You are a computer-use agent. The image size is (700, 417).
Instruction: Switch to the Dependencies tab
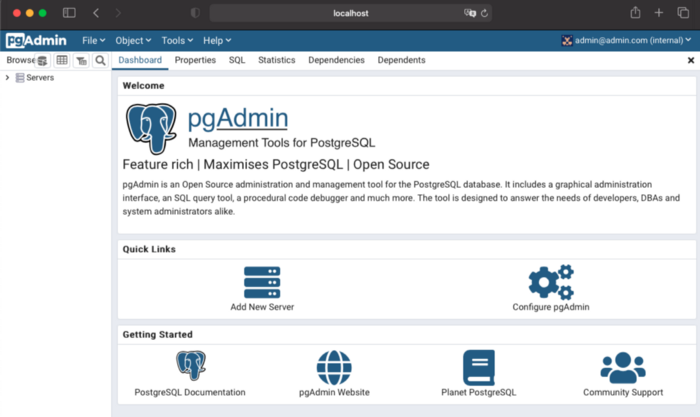click(337, 60)
